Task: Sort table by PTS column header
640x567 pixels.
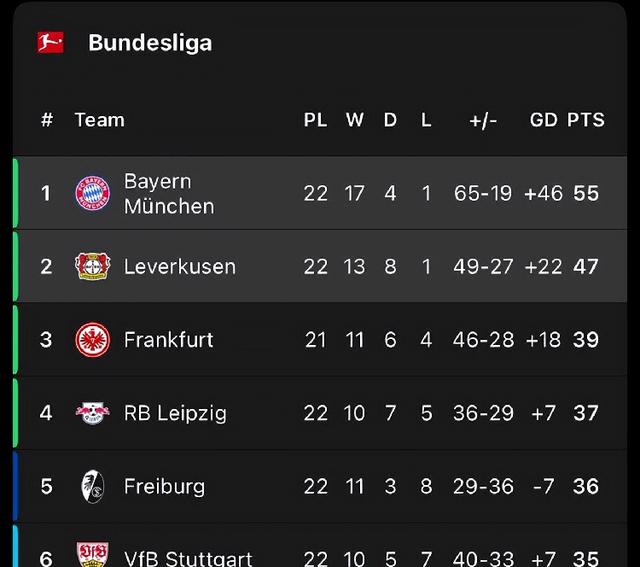Action: (586, 120)
